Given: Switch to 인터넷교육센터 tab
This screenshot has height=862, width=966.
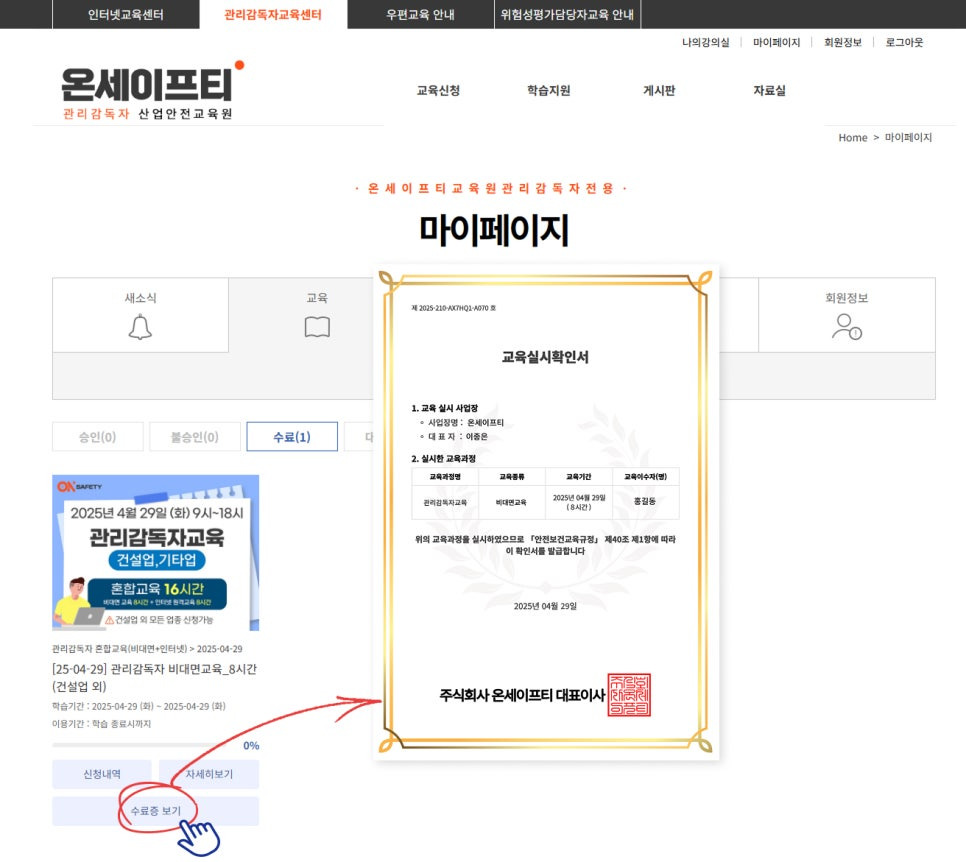Looking at the screenshot, I should [126, 14].
